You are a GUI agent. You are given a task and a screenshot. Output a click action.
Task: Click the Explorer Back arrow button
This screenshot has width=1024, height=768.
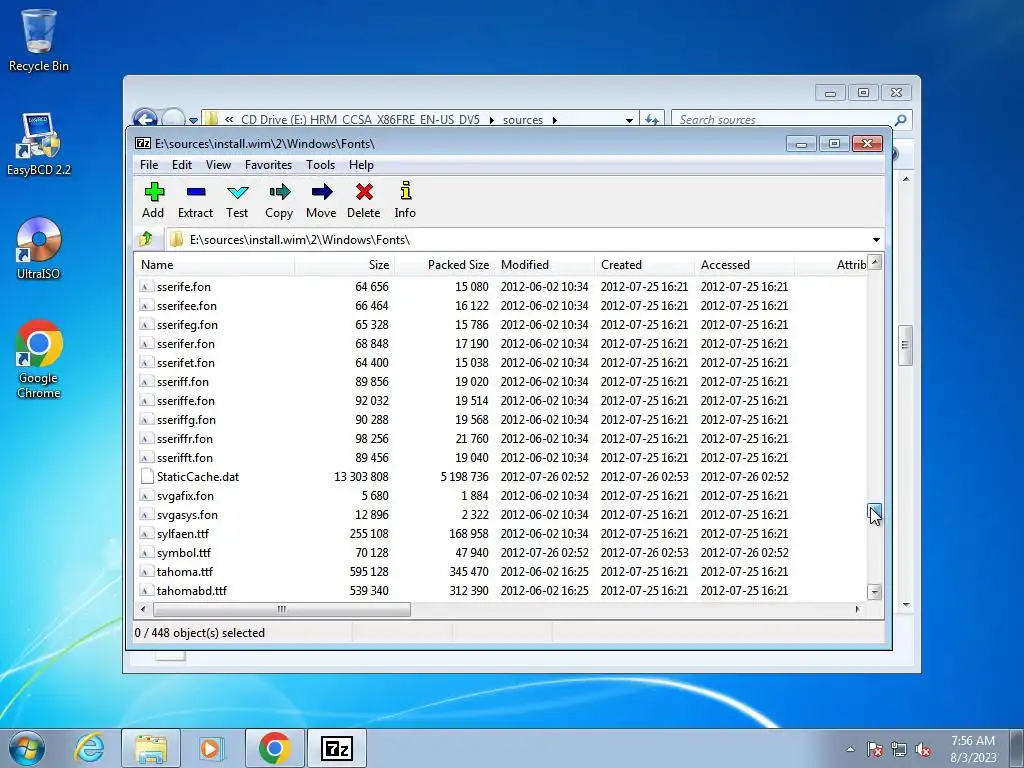pos(145,118)
